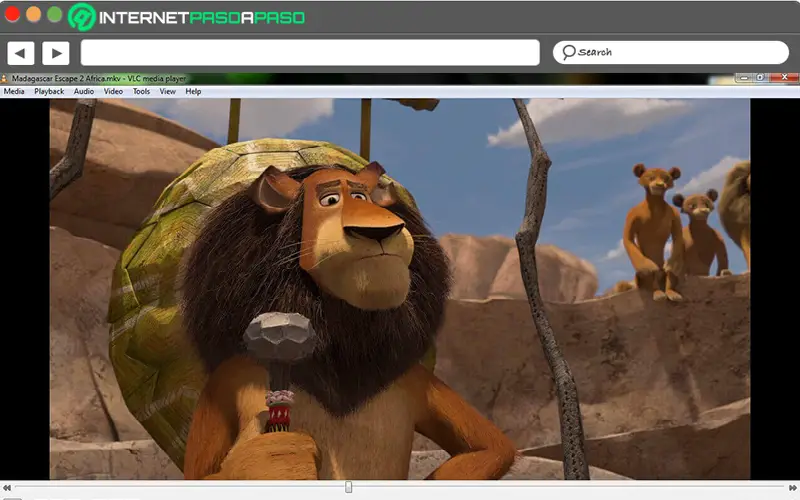
Task: Click the InternetPasoaPaso logo icon
Action: pos(82,17)
